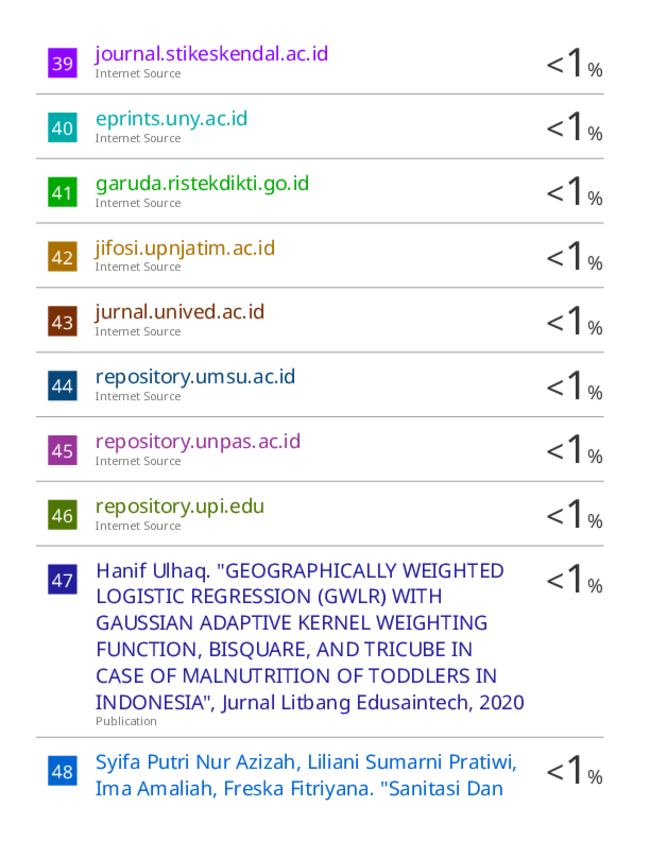Open jifosi.upnjatim.ac.id link
This screenshot has width=650, height=841.
point(185,248)
